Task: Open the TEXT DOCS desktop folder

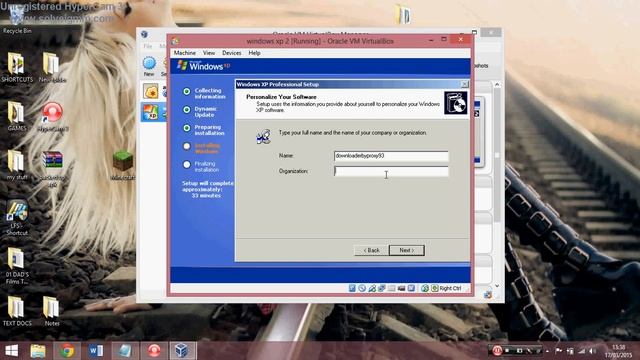Action: pos(17,311)
